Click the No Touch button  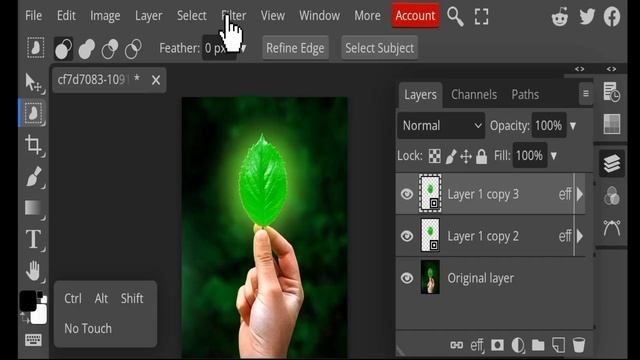coord(88,328)
